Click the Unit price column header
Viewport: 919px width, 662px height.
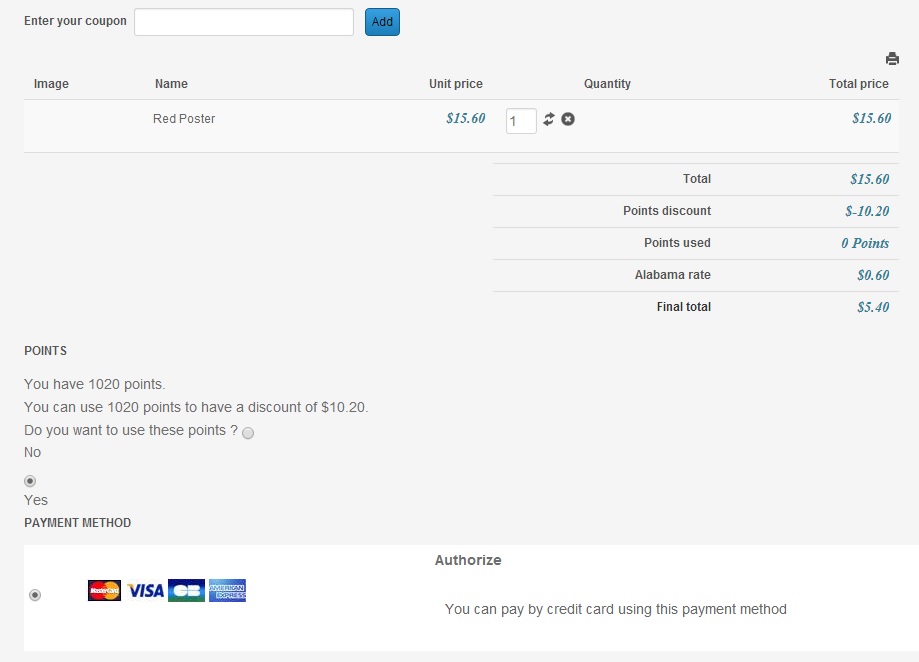455,84
